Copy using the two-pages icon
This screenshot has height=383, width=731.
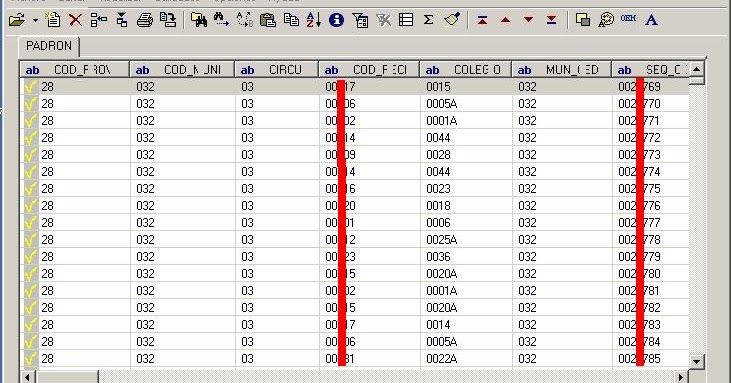click(291, 20)
